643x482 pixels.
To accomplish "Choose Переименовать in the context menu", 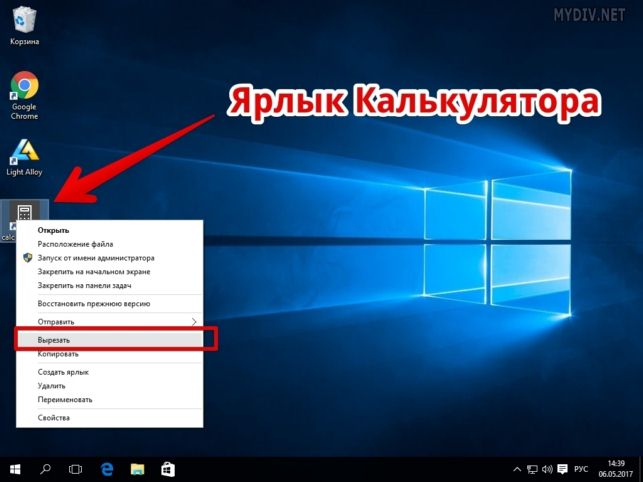I will click(x=109, y=400).
